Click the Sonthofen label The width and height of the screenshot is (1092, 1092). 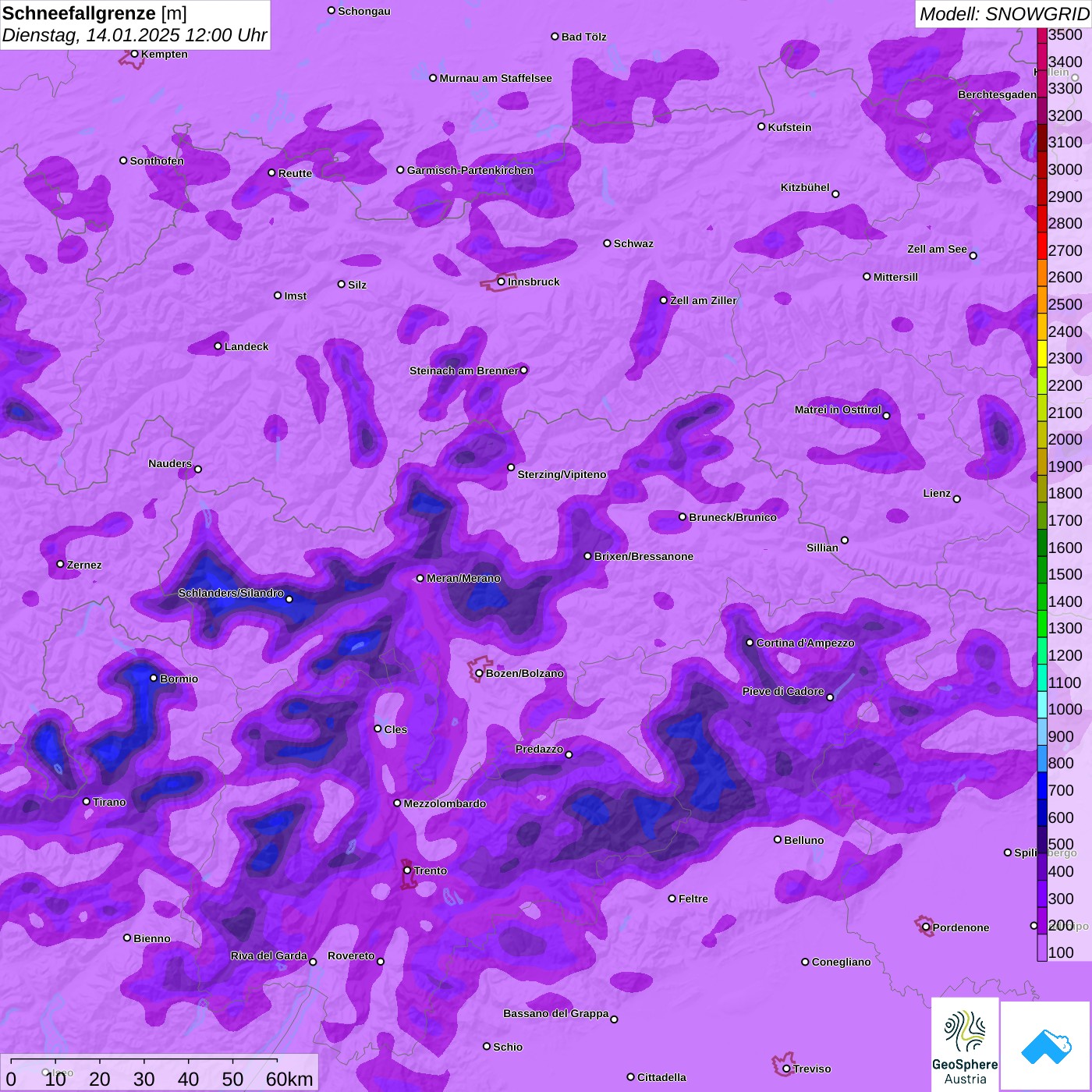(157, 161)
